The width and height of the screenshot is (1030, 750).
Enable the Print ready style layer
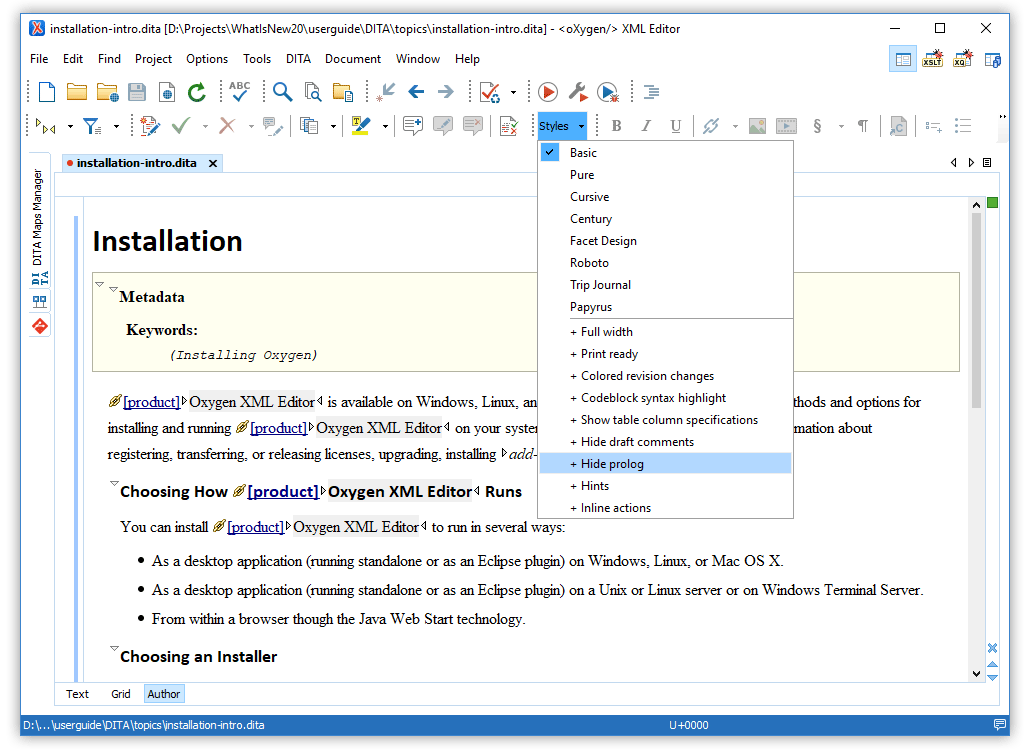(665, 354)
